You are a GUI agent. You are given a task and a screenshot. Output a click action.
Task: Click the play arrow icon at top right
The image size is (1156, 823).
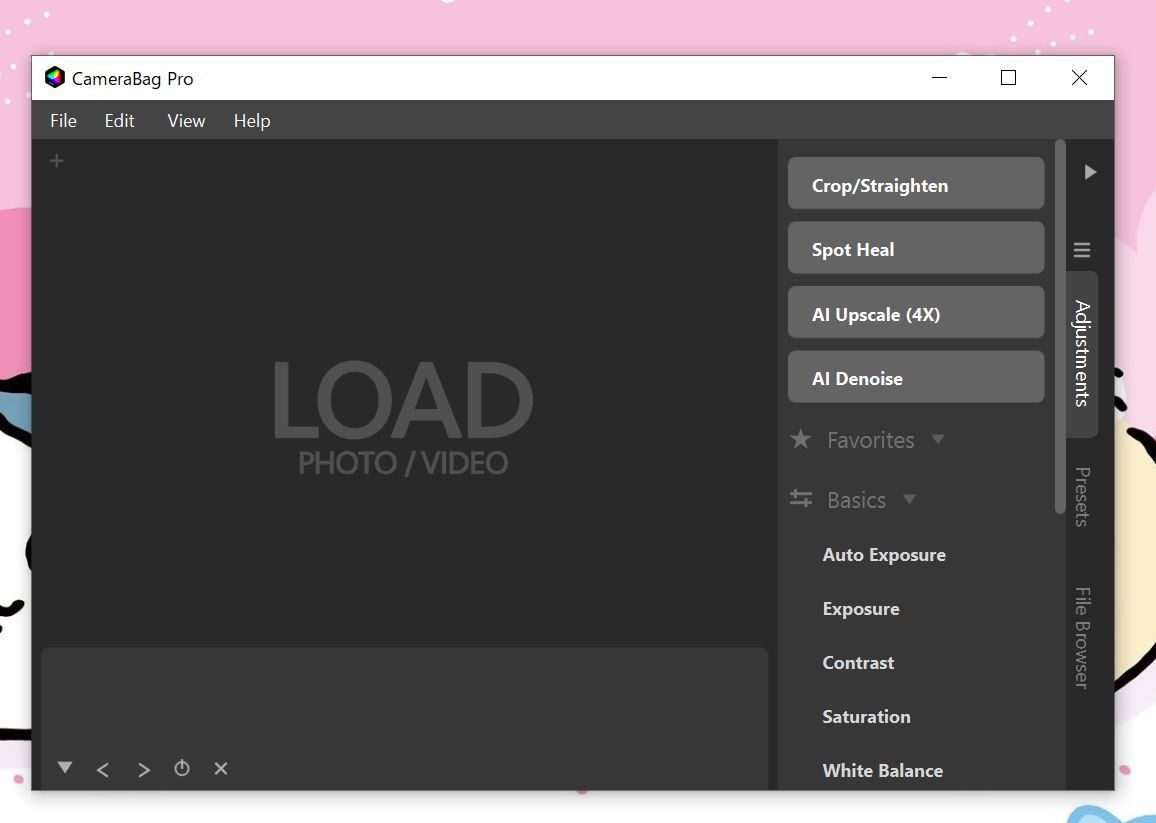1090,172
